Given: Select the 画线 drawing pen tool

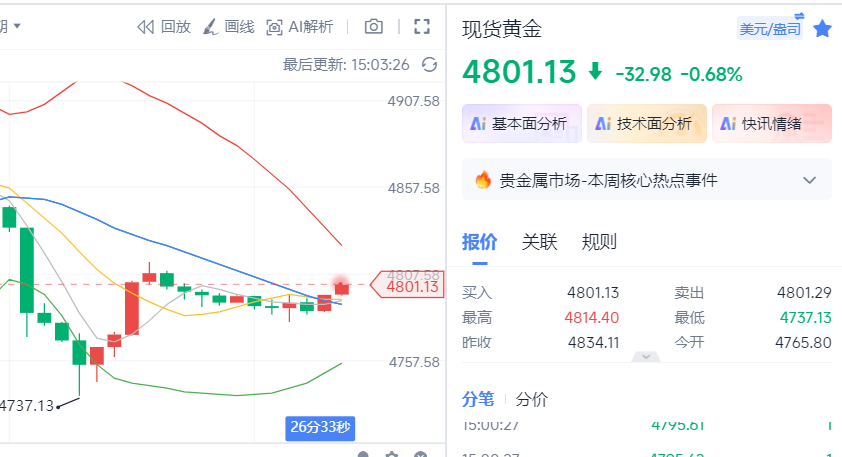Looking at the screenshot, I should pyautogui.click(x=210, y=27).
